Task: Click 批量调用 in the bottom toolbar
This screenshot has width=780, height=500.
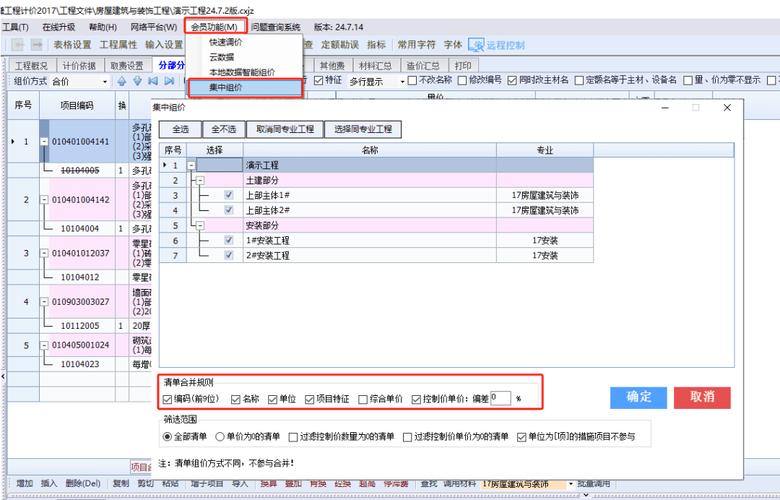Action: [x=593, y=484]
